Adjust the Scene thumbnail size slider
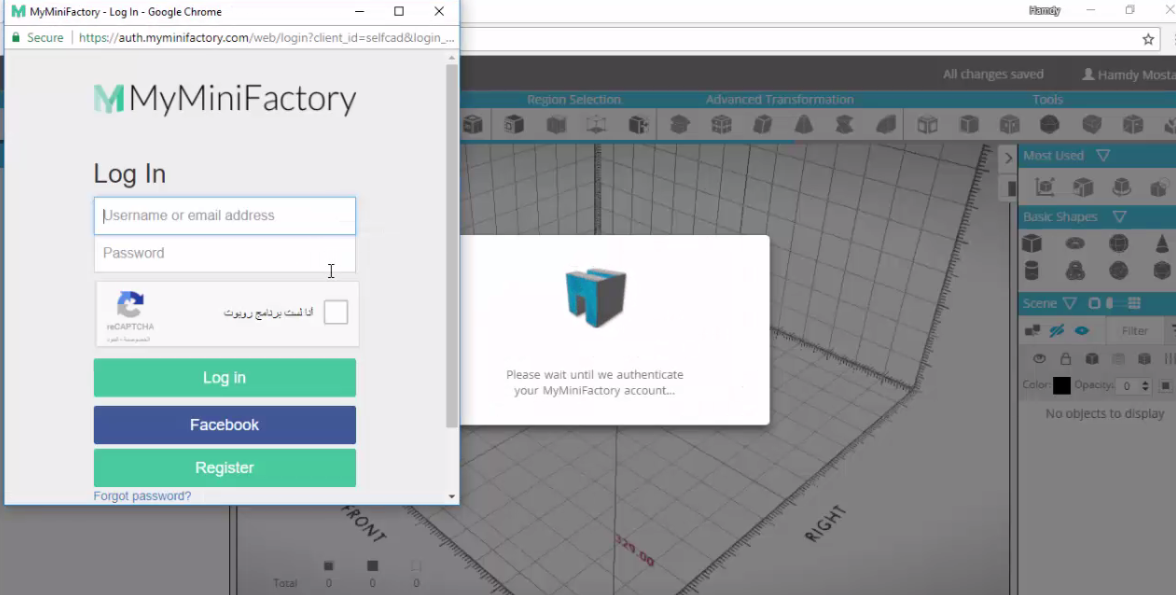 (x=1111, y=303)
